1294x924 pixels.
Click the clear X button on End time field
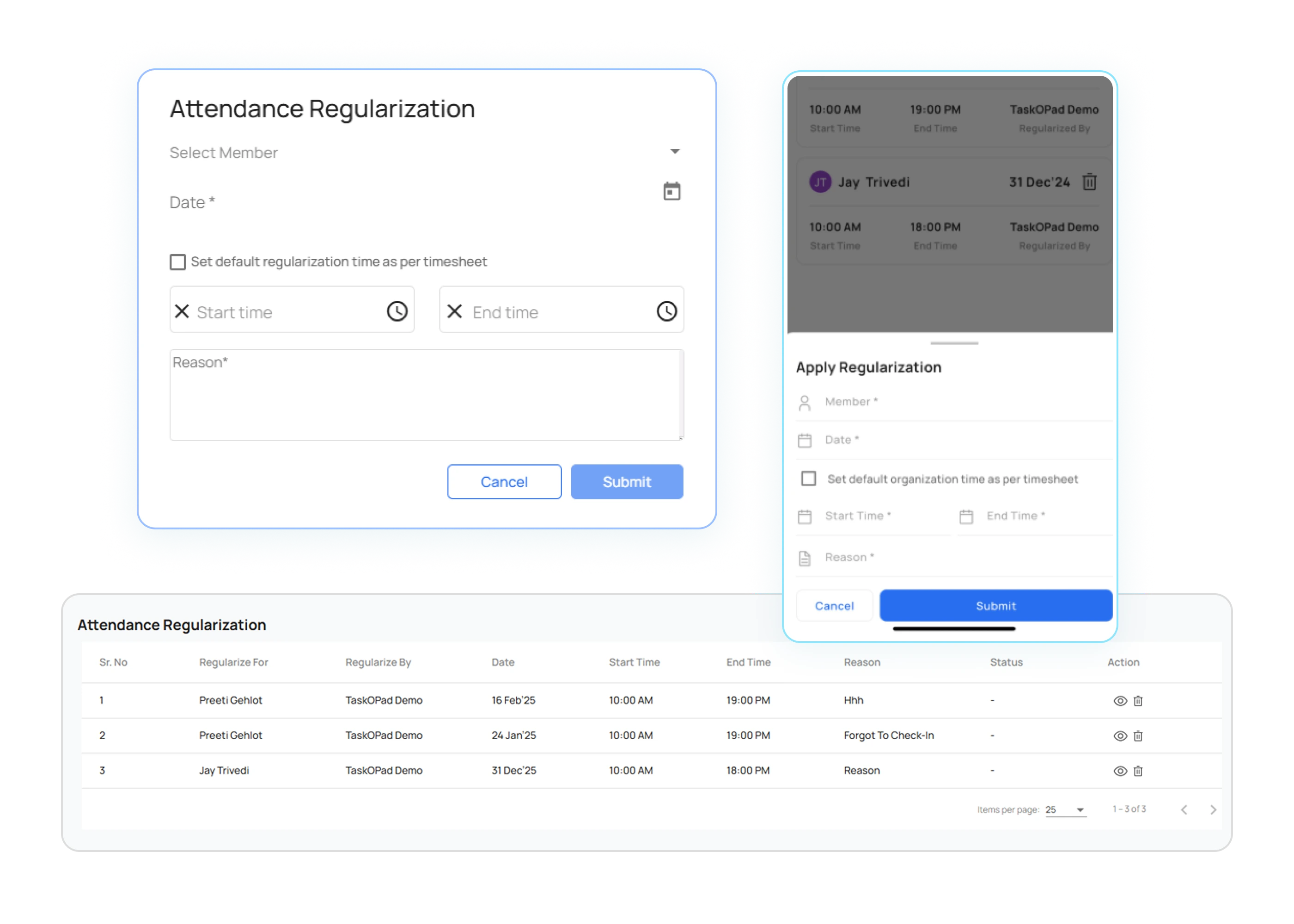(453, 311)
